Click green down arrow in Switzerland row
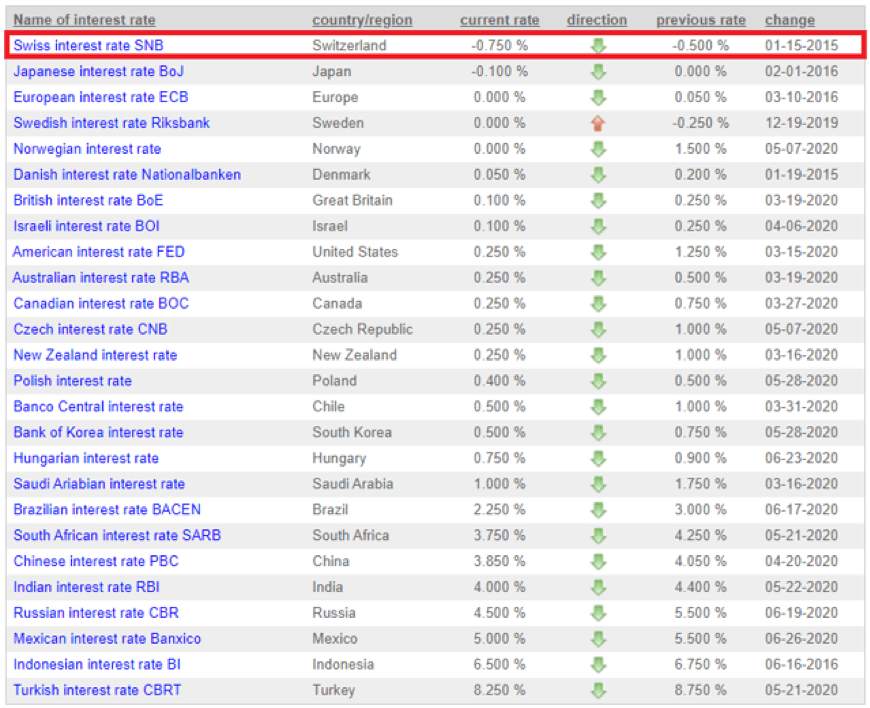The image size is (870, 708). coord(598,45)
